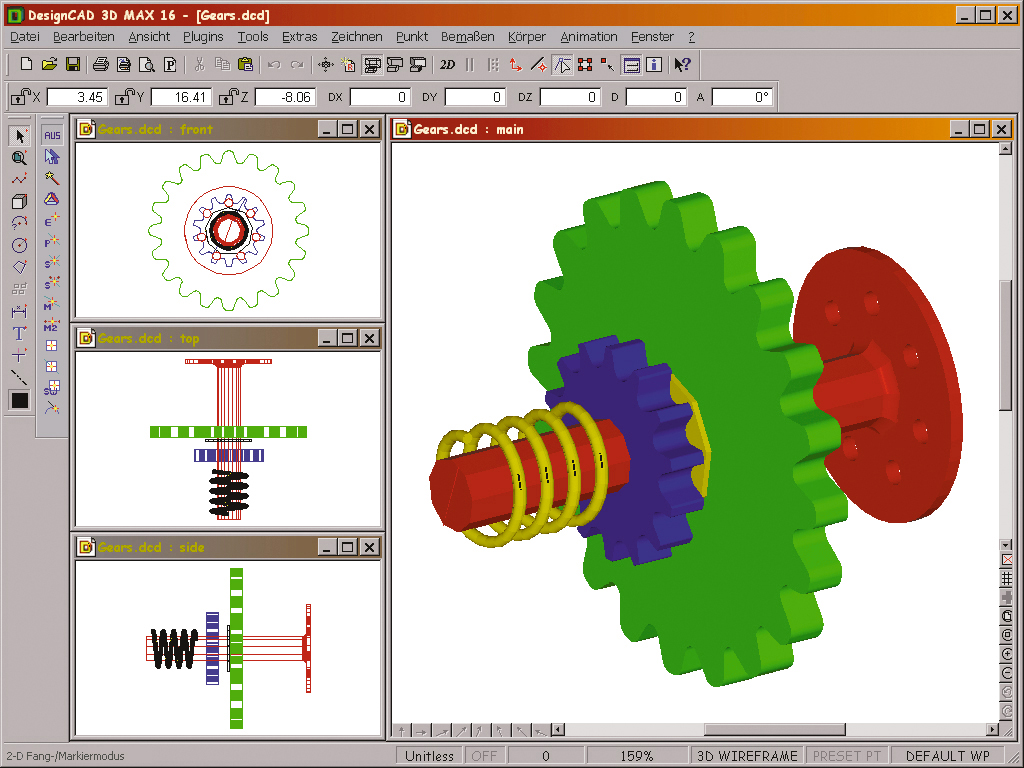
Task: Open the Animation menu
Action: point(589,36)
